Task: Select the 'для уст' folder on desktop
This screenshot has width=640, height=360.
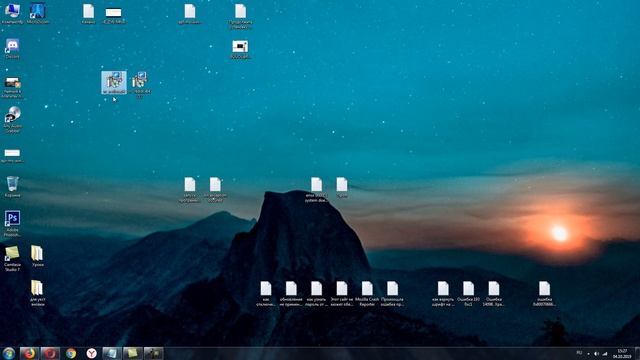Action: coord(37,293)
